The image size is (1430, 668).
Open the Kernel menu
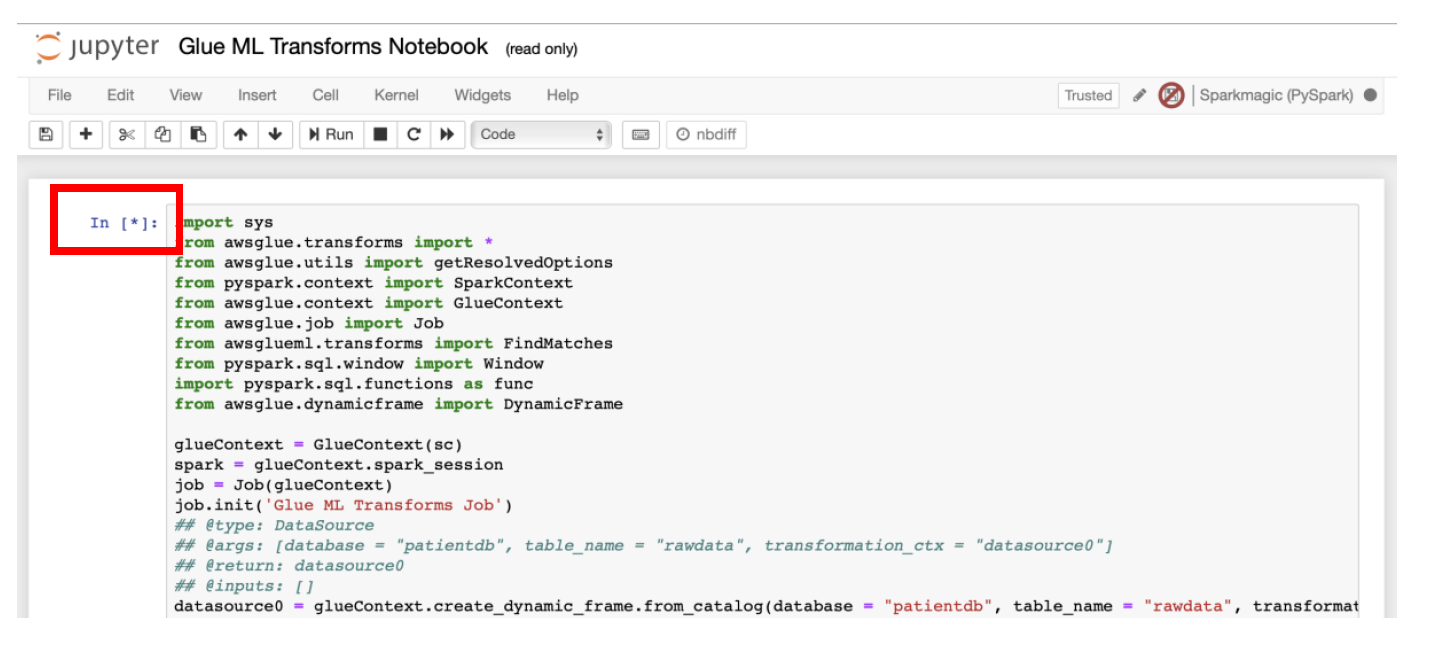[396, 95]
